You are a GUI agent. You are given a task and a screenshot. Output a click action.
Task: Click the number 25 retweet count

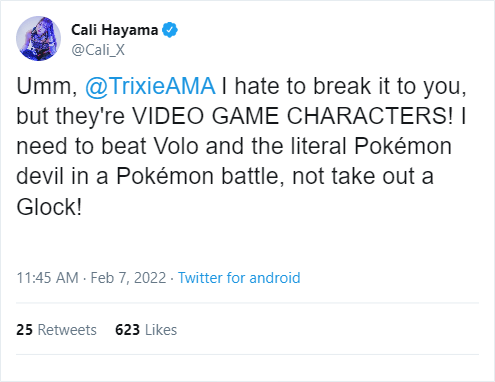pos(24,330)
